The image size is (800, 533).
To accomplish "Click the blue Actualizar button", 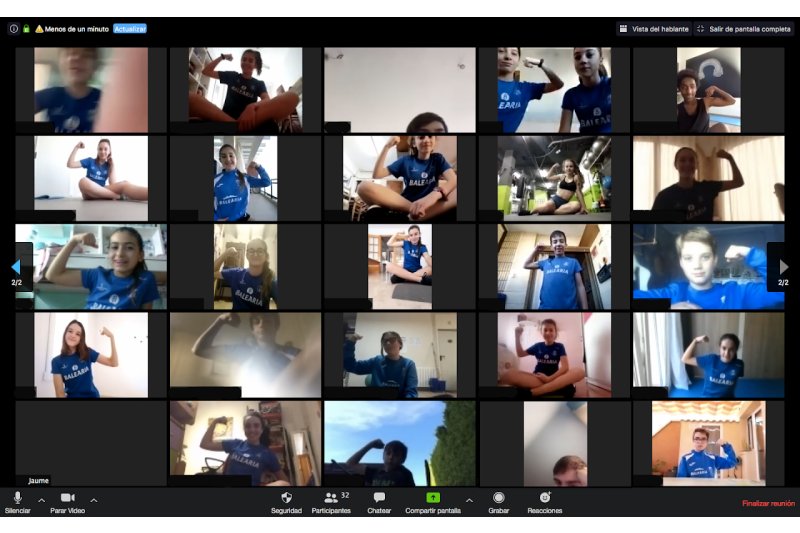I will click(129, 29).
